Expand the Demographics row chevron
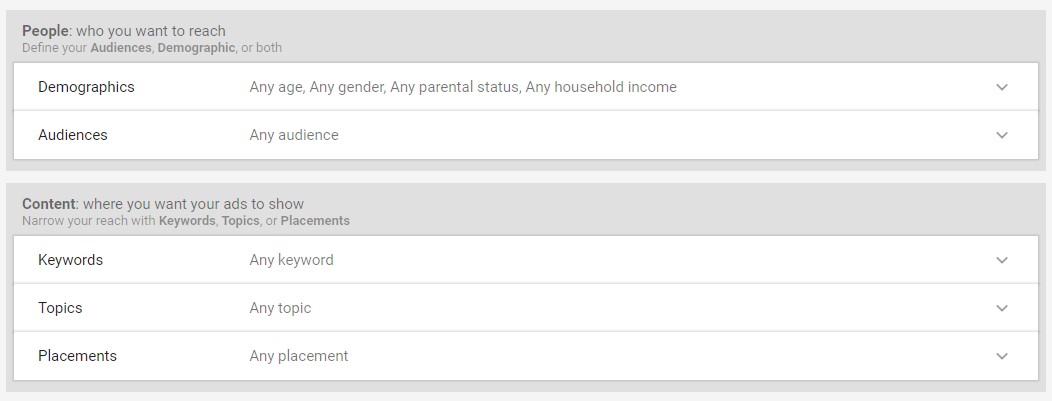Screen dimensions: 1052x401 click(x=1002, y=87)
